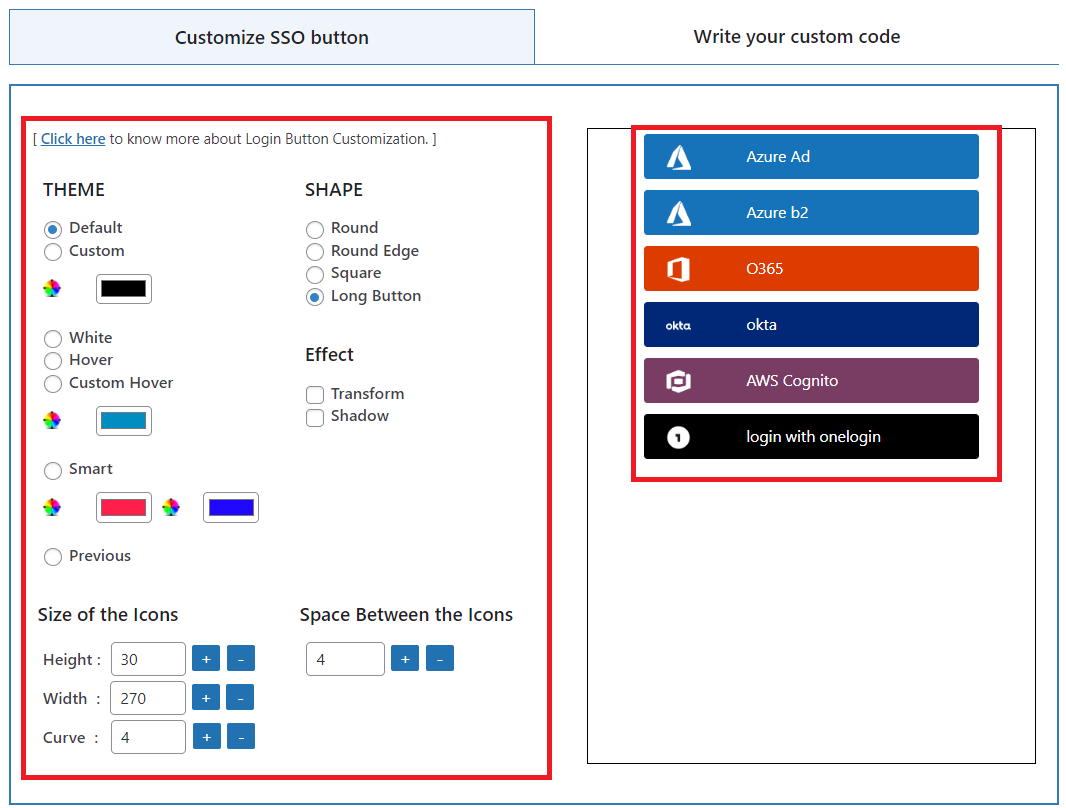This screenshot has height=808, width=1066.
Task: Click the Azure Ad login button
Action: tap(811, 157)
